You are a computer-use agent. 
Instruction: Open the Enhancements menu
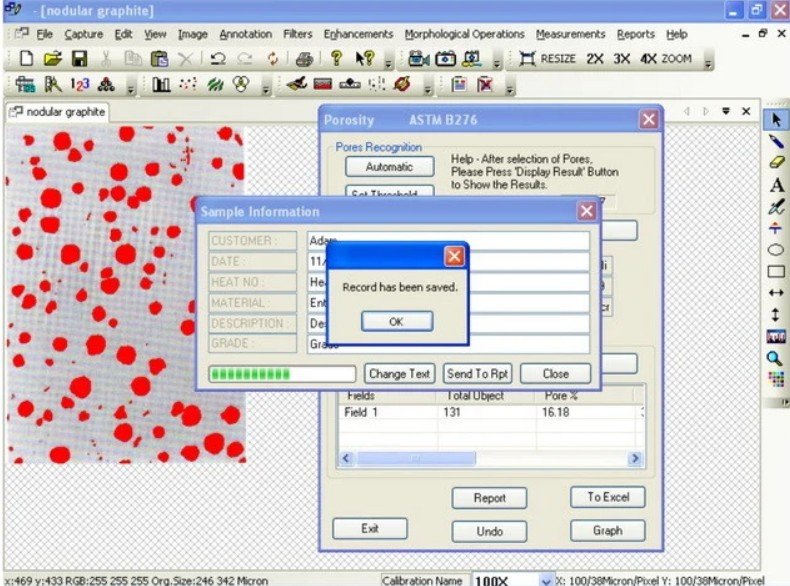point(358,34)
